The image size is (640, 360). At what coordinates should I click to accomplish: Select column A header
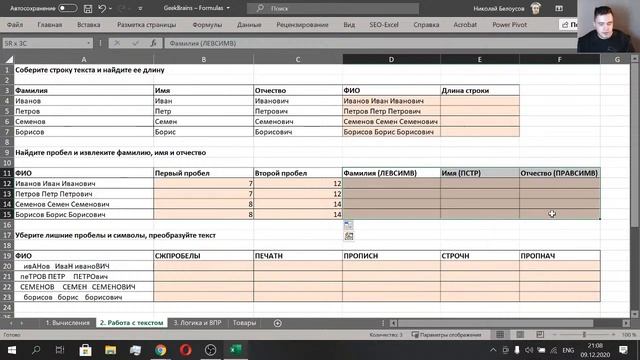[x=84, y=60]
